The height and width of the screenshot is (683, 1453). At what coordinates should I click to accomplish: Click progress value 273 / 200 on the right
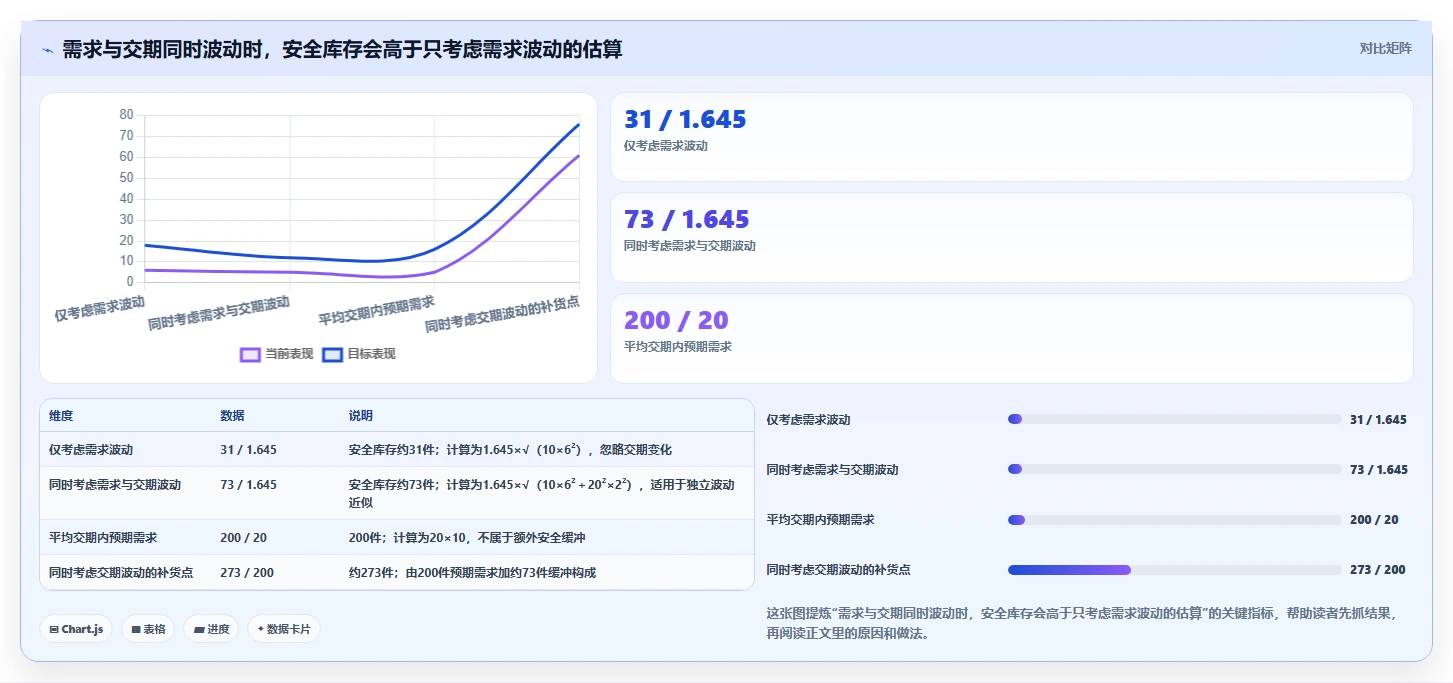pos(1377,570)
